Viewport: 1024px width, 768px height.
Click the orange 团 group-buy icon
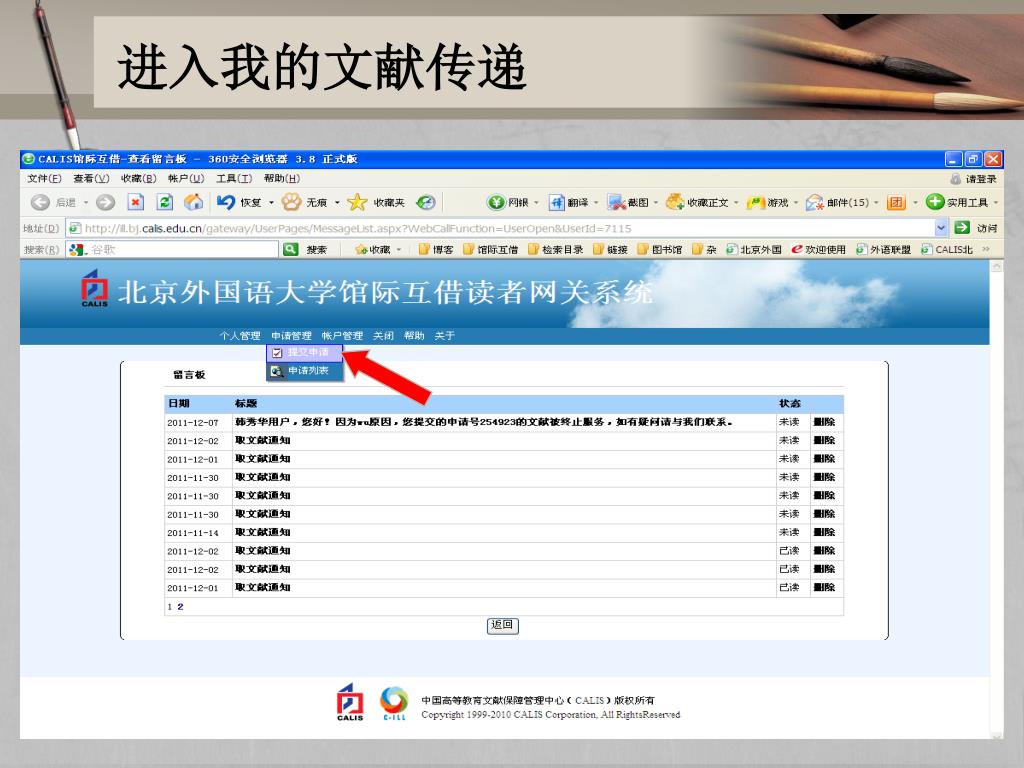(x=896, y=202)
